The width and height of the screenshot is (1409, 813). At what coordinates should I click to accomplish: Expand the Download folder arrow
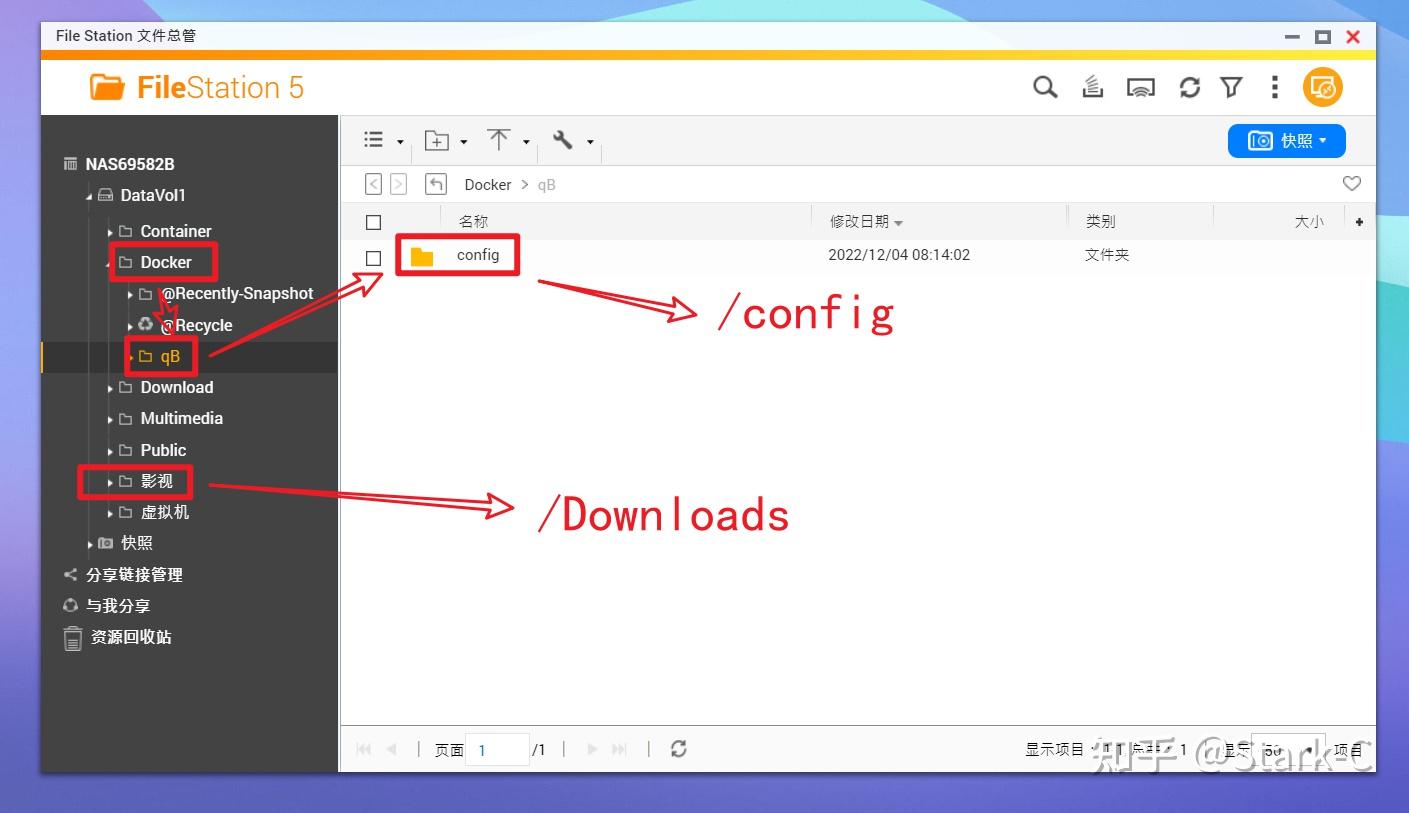point(110,388)
